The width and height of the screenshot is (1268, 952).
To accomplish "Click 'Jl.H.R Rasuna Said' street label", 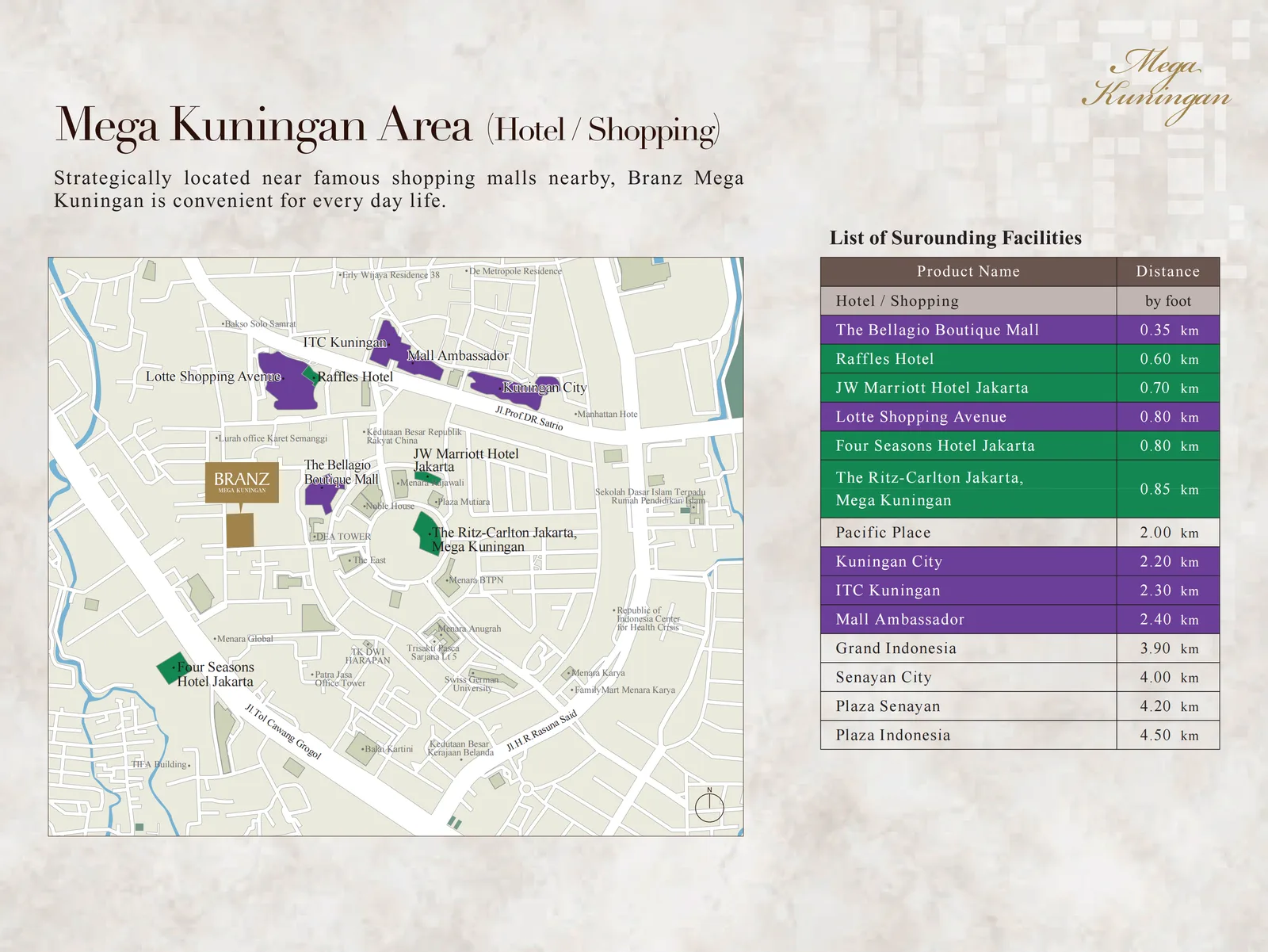I will tap(542, 731).
